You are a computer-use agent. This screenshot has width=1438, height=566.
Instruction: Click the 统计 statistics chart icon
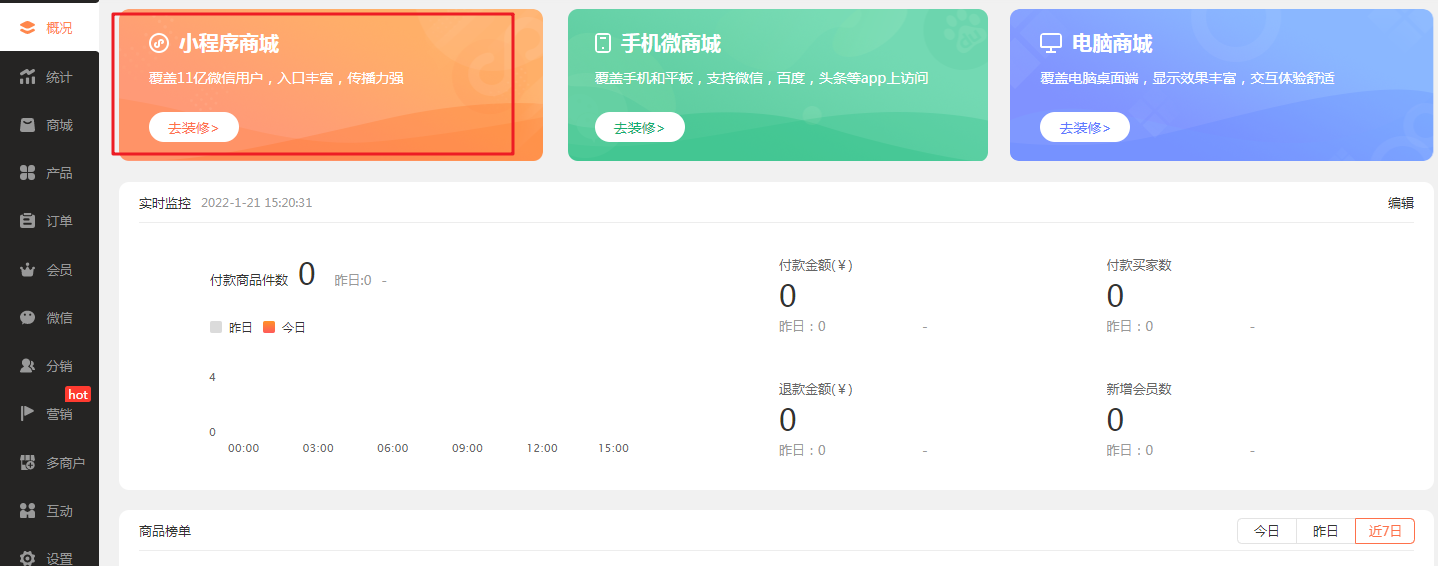point(28,77)
